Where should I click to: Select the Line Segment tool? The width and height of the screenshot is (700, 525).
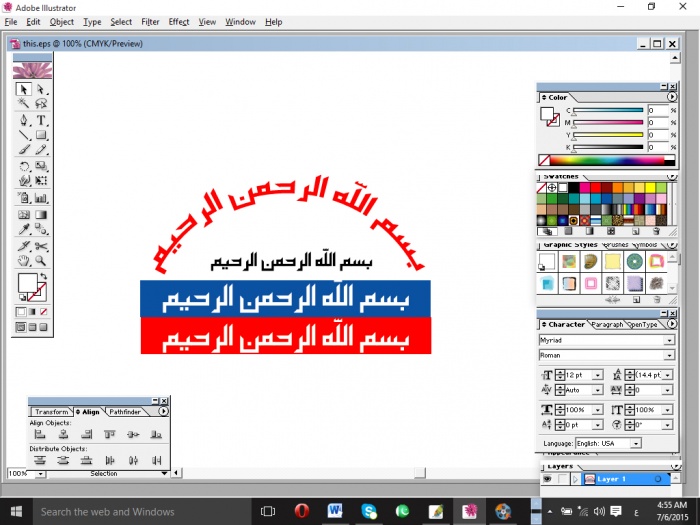coord(24,135)
